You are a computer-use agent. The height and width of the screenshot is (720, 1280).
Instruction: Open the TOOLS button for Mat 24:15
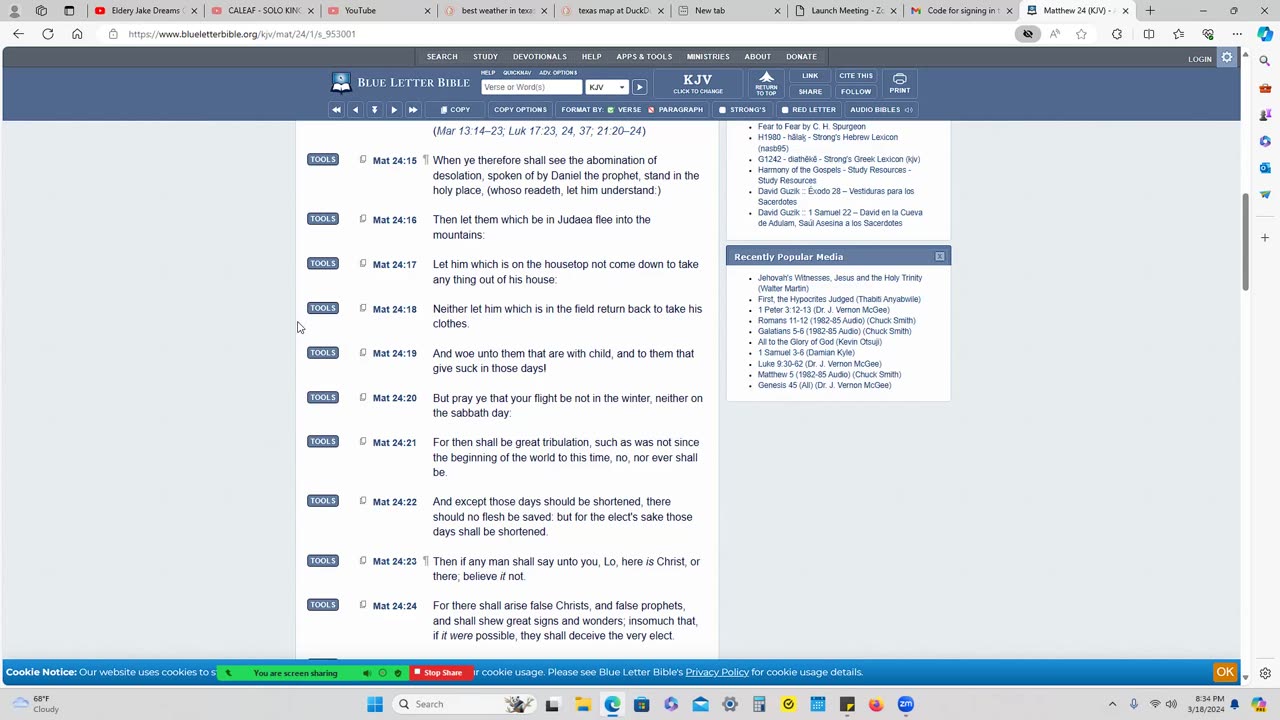pos(323,159)
